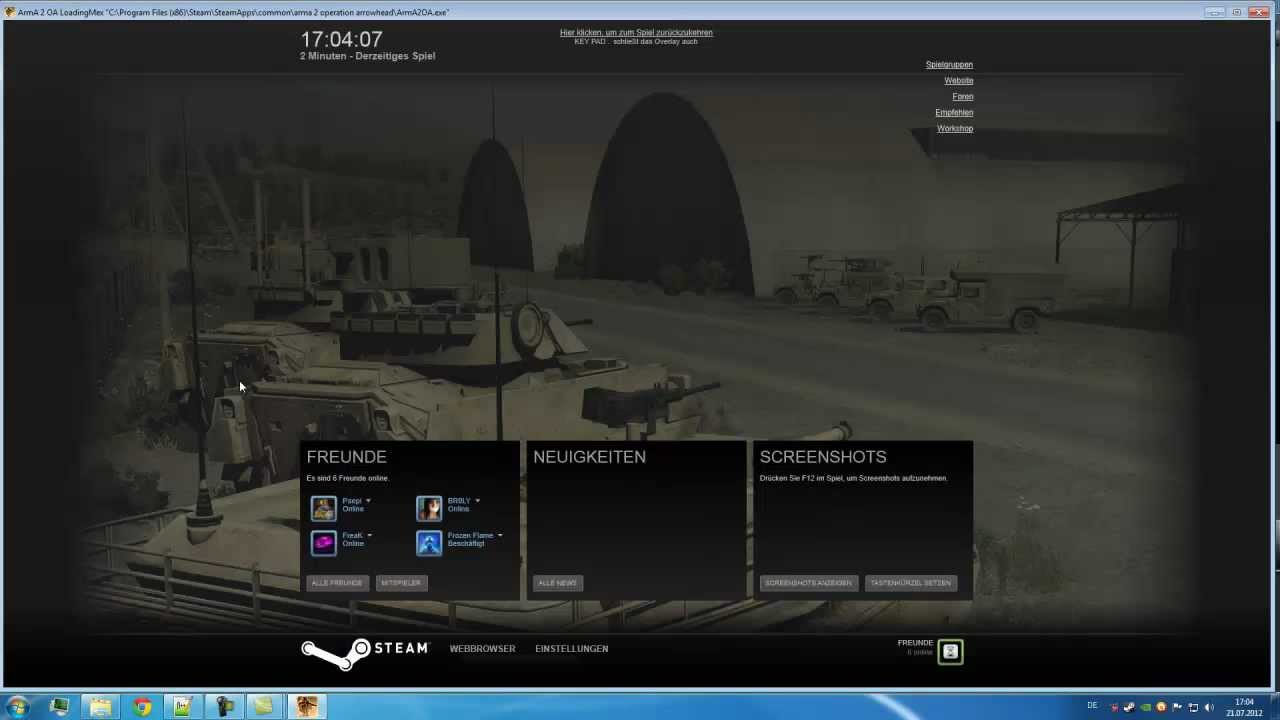Click the 17:04:07 overlay clock

click(342, 39)
